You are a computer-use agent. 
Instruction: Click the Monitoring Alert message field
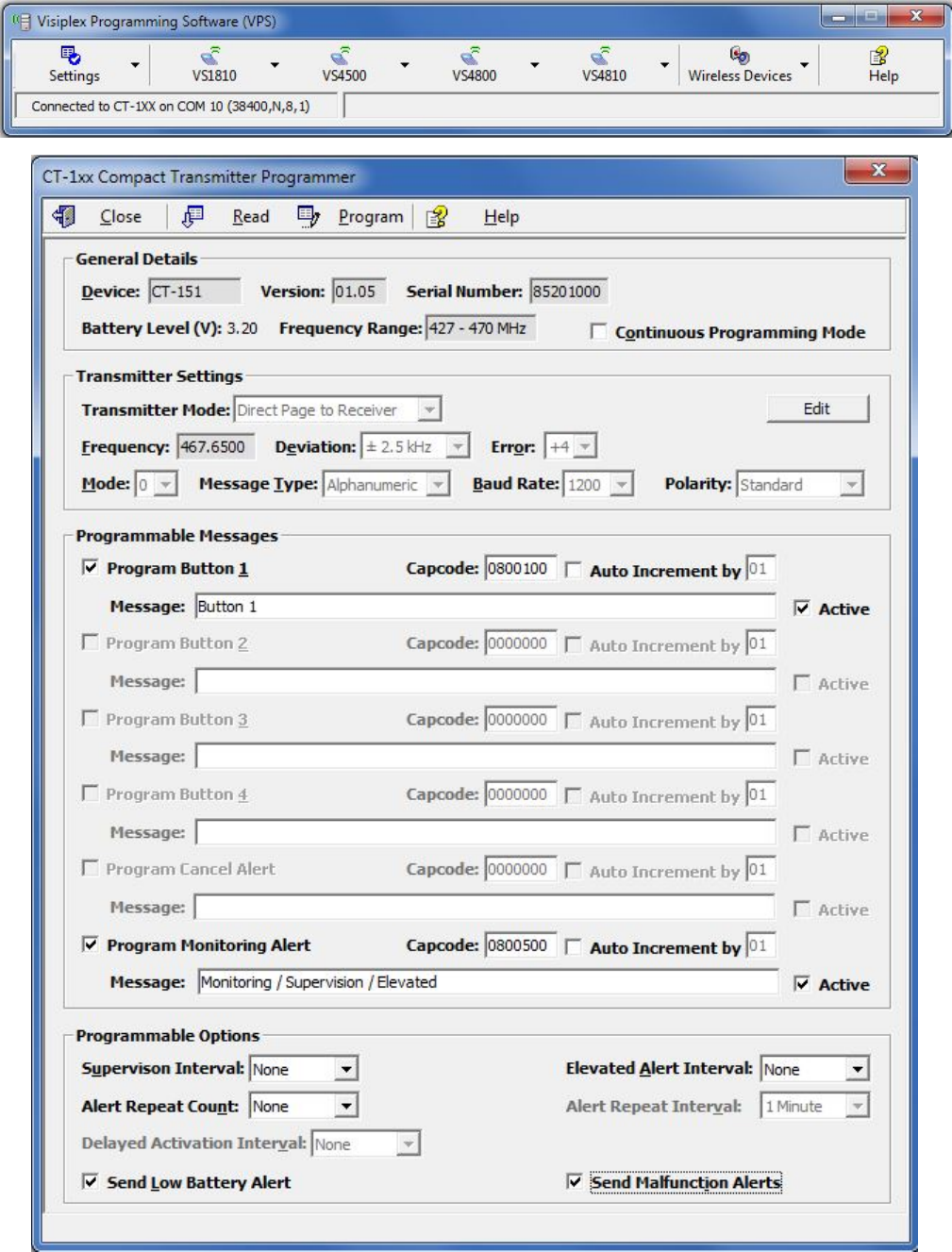[488, 981]
